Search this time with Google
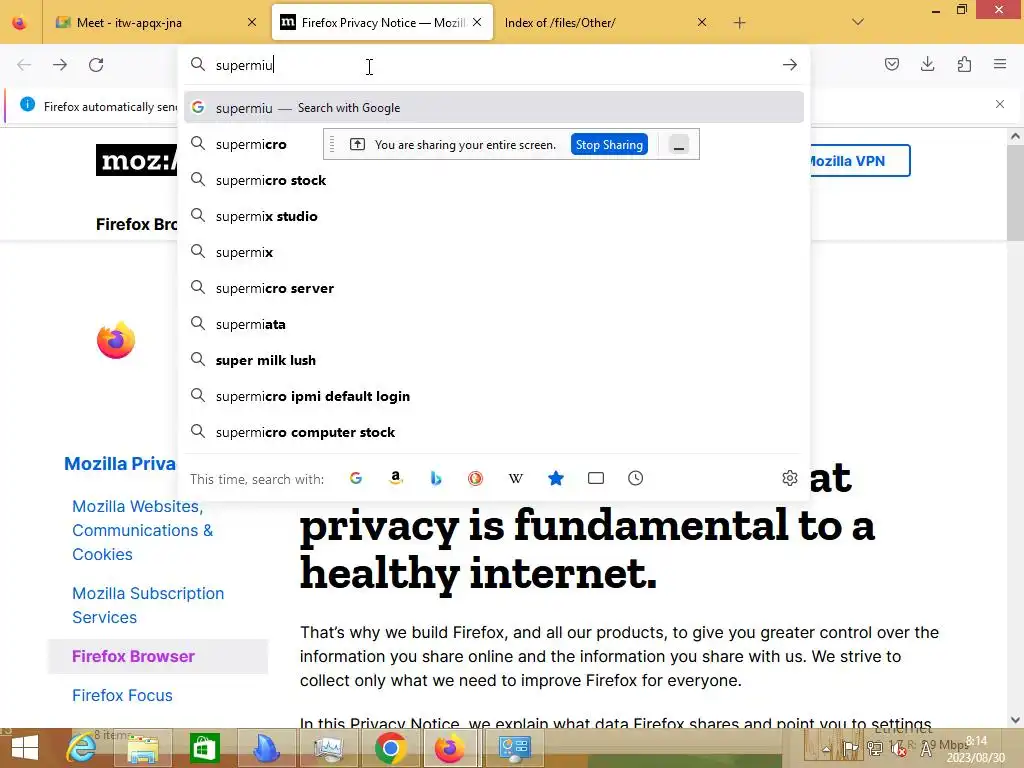 click(356, 479)
